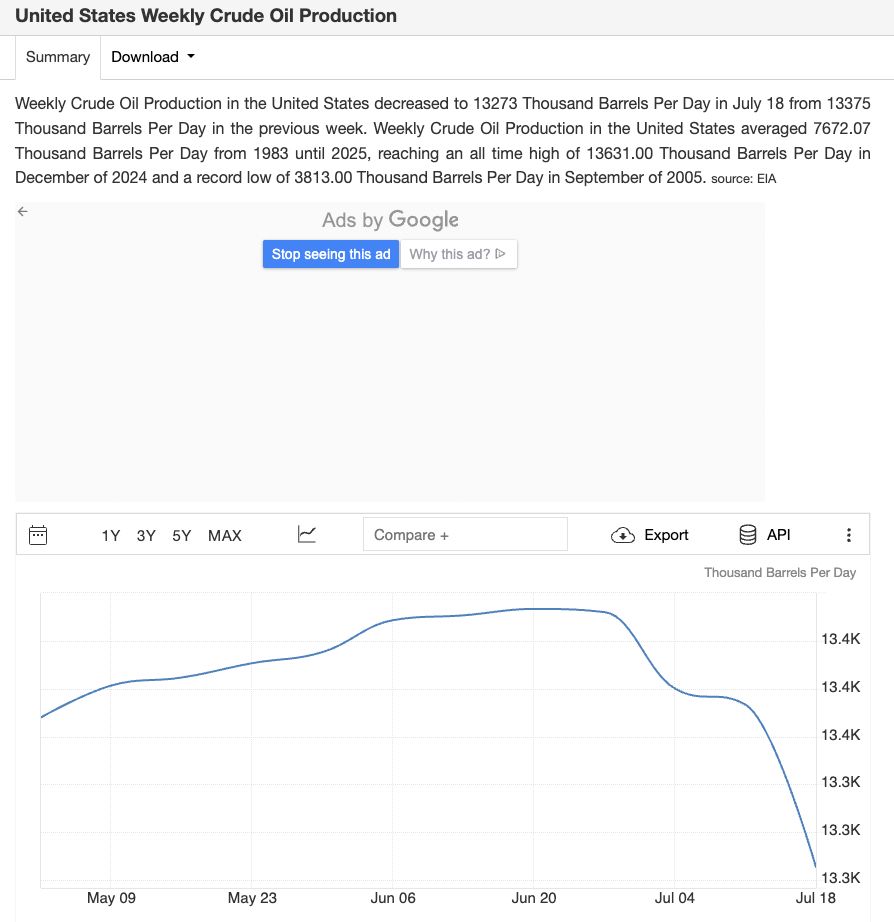Toggle the 5Y time range view
Image resolution: width=894 pixels, height=922 pixels.
point(181,535)
